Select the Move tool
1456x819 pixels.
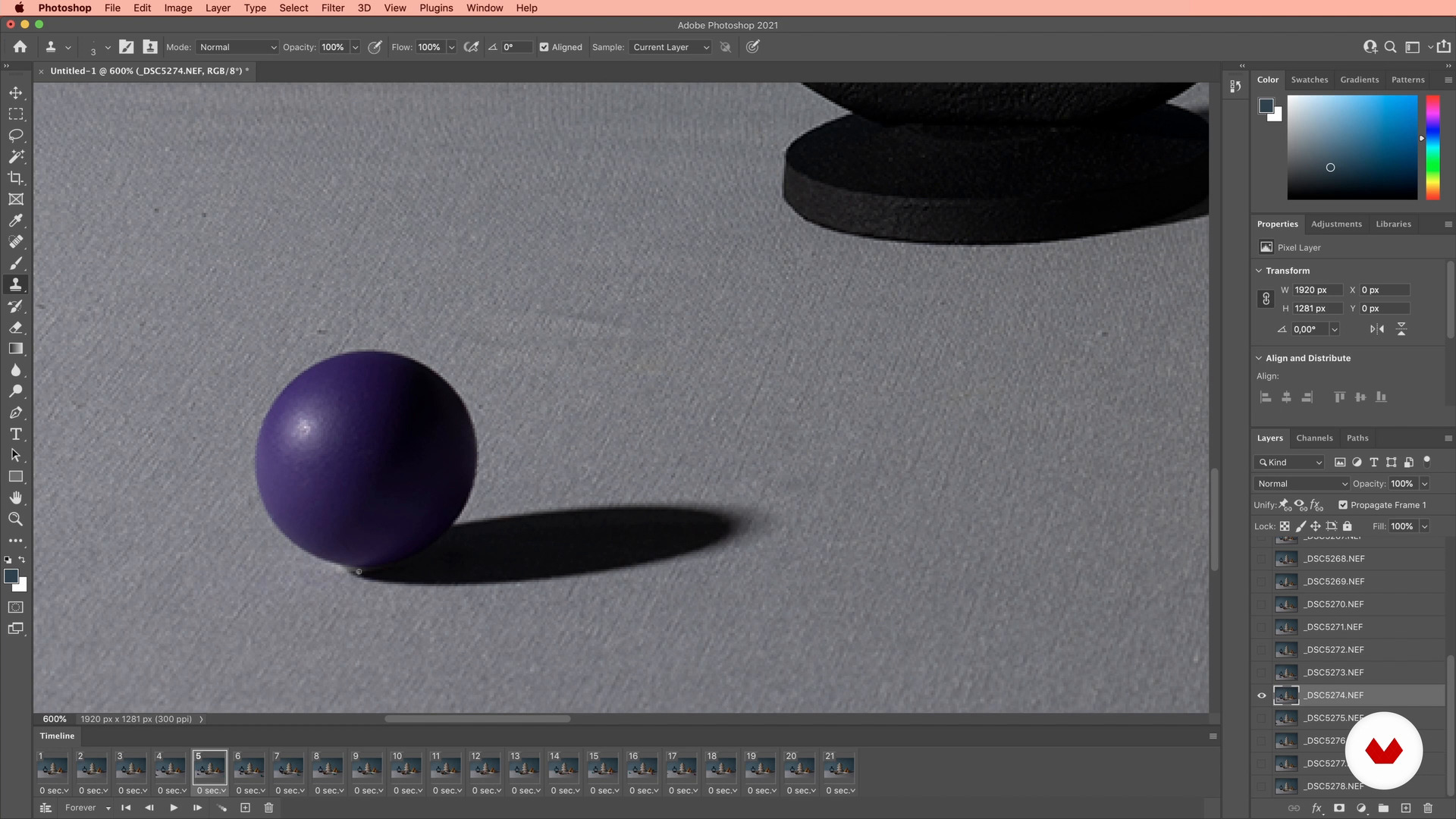point(16,93)
